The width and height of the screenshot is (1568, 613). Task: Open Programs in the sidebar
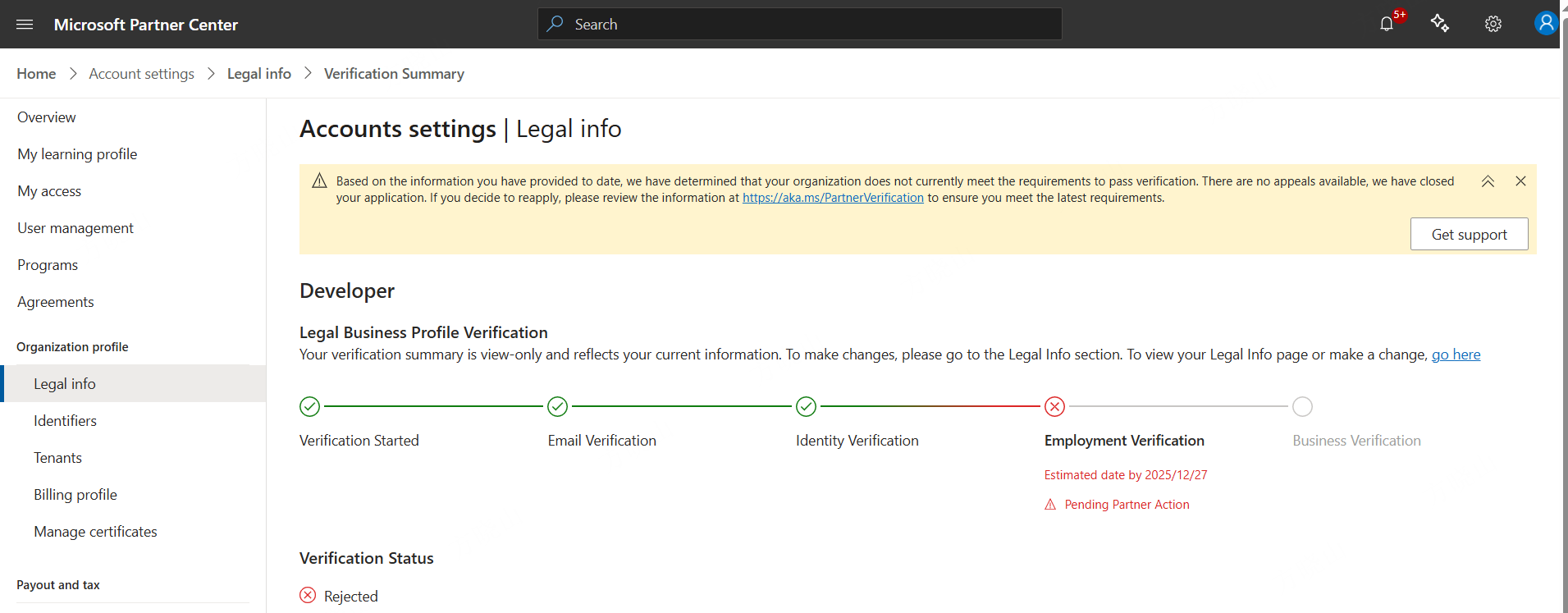point(48,265)
